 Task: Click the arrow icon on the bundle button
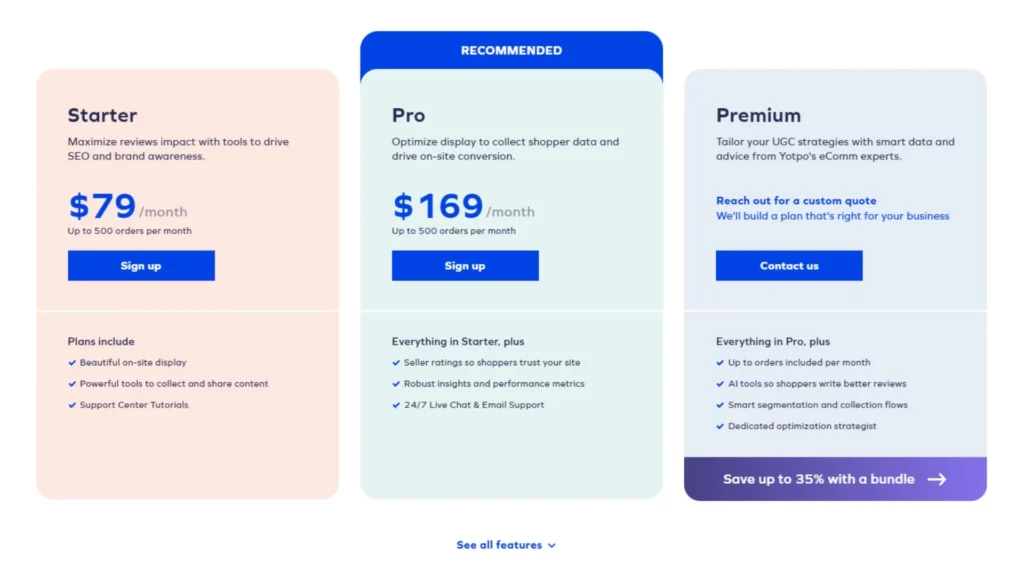coord(937,479)
